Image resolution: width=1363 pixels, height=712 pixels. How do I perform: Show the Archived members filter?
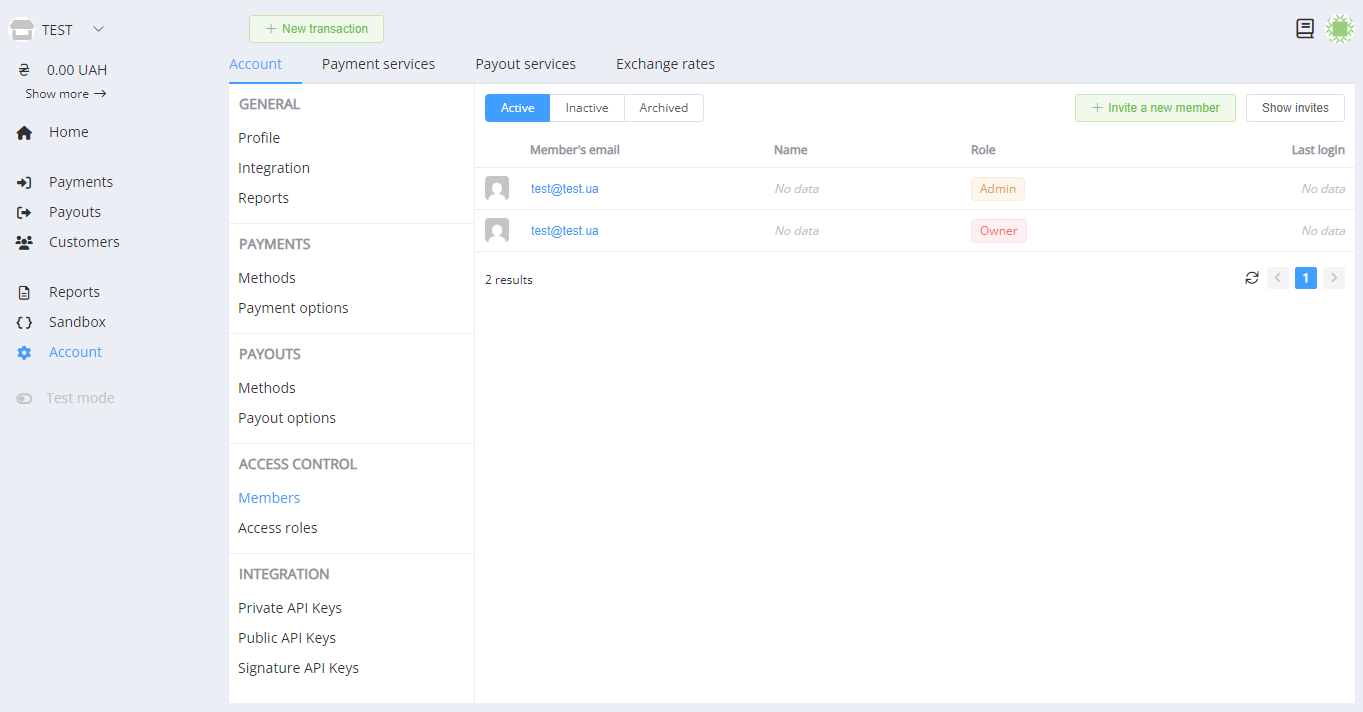point(663,108)
